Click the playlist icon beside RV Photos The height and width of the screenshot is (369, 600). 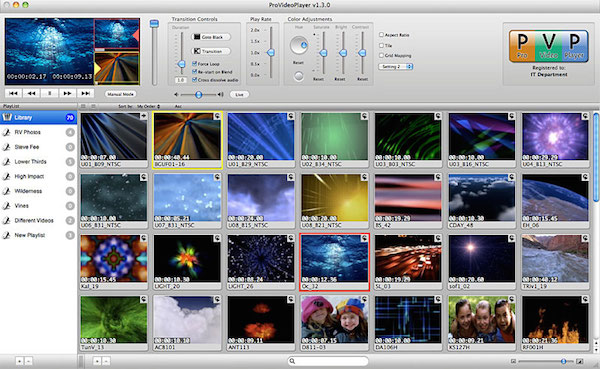(x=7, y=132)
